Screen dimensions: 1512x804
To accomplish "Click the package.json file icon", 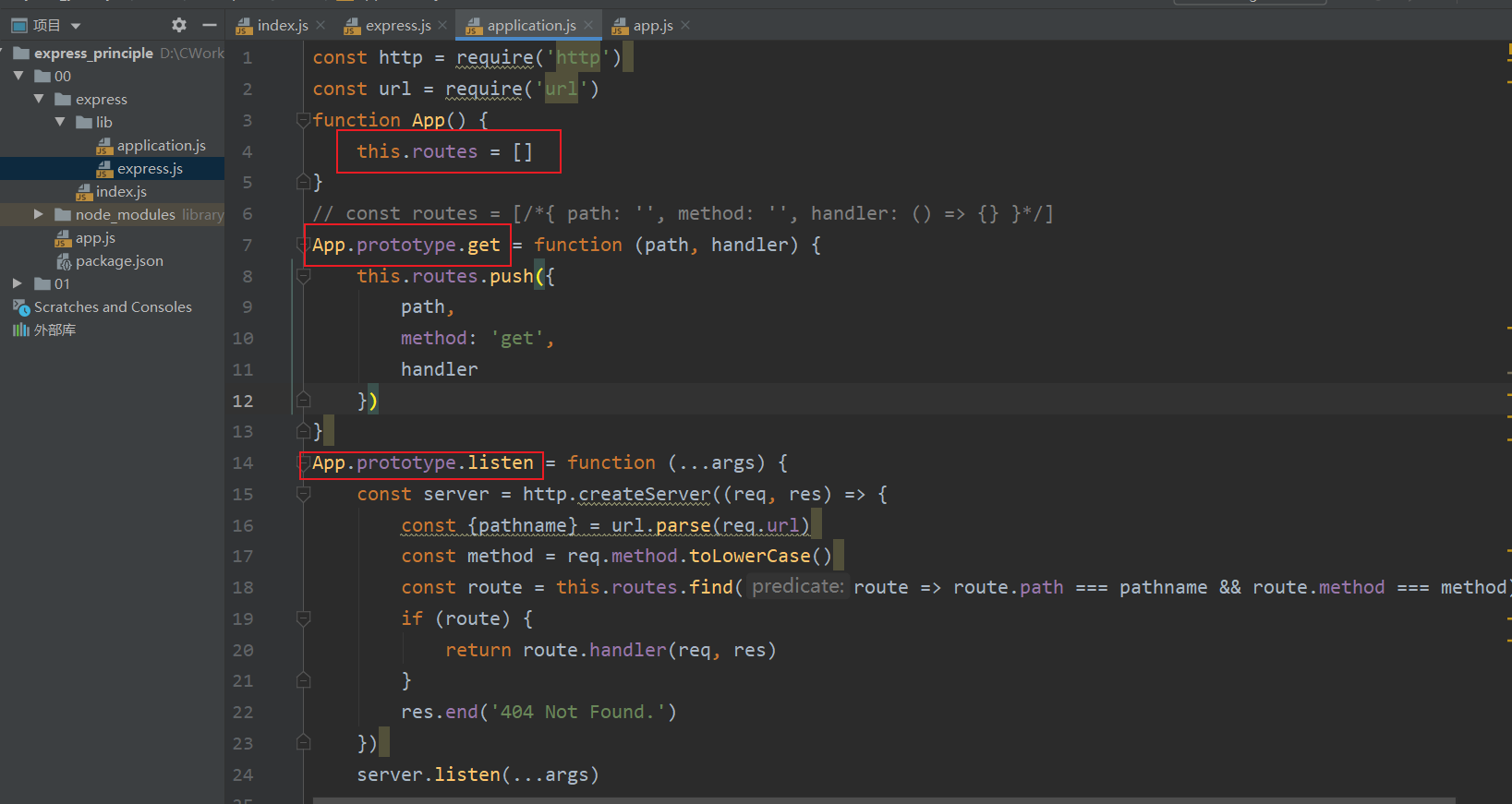I will point(64,261).
